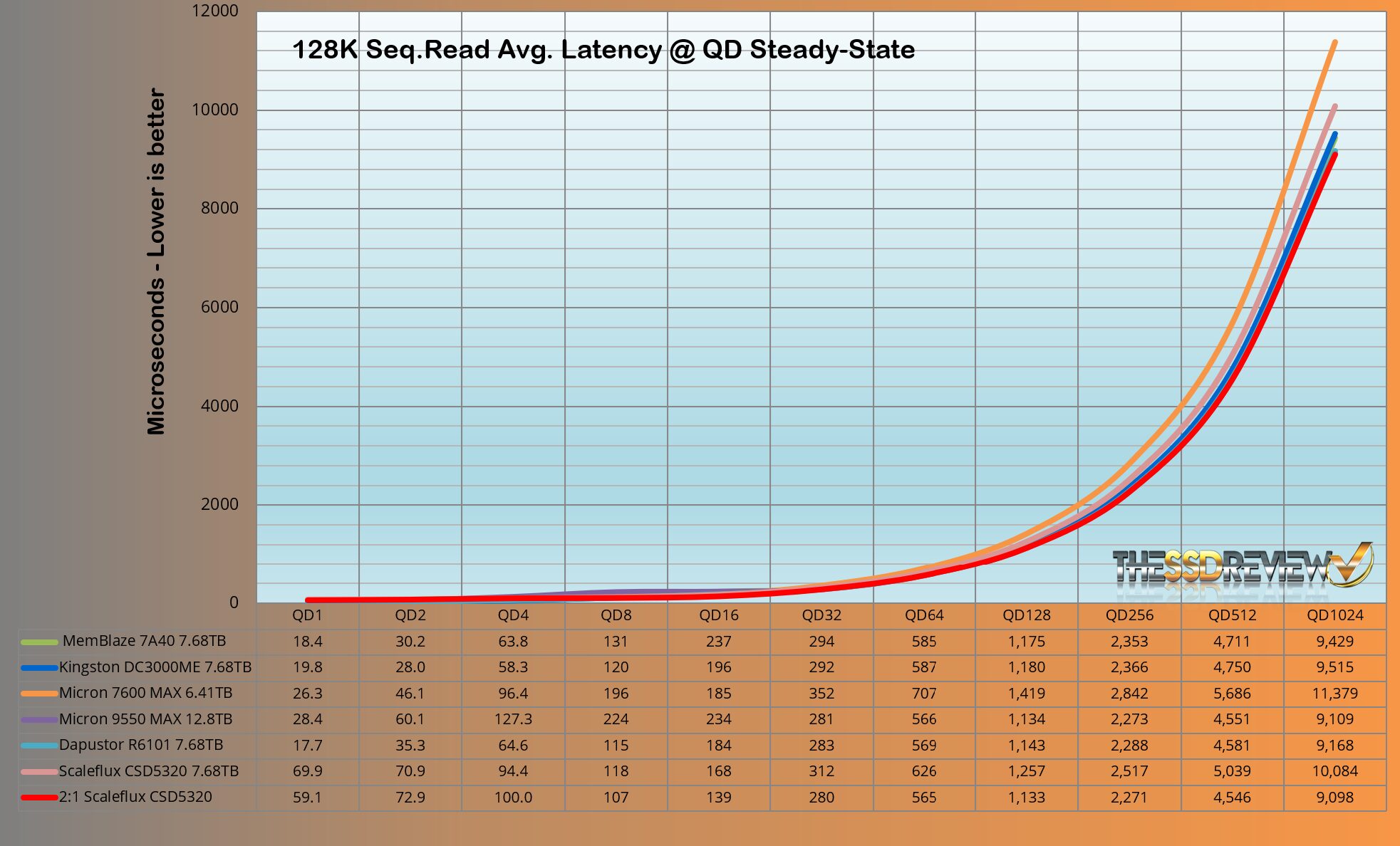Click Micron 7600 MAX QD1024 value 11,379

point(1334,694)
